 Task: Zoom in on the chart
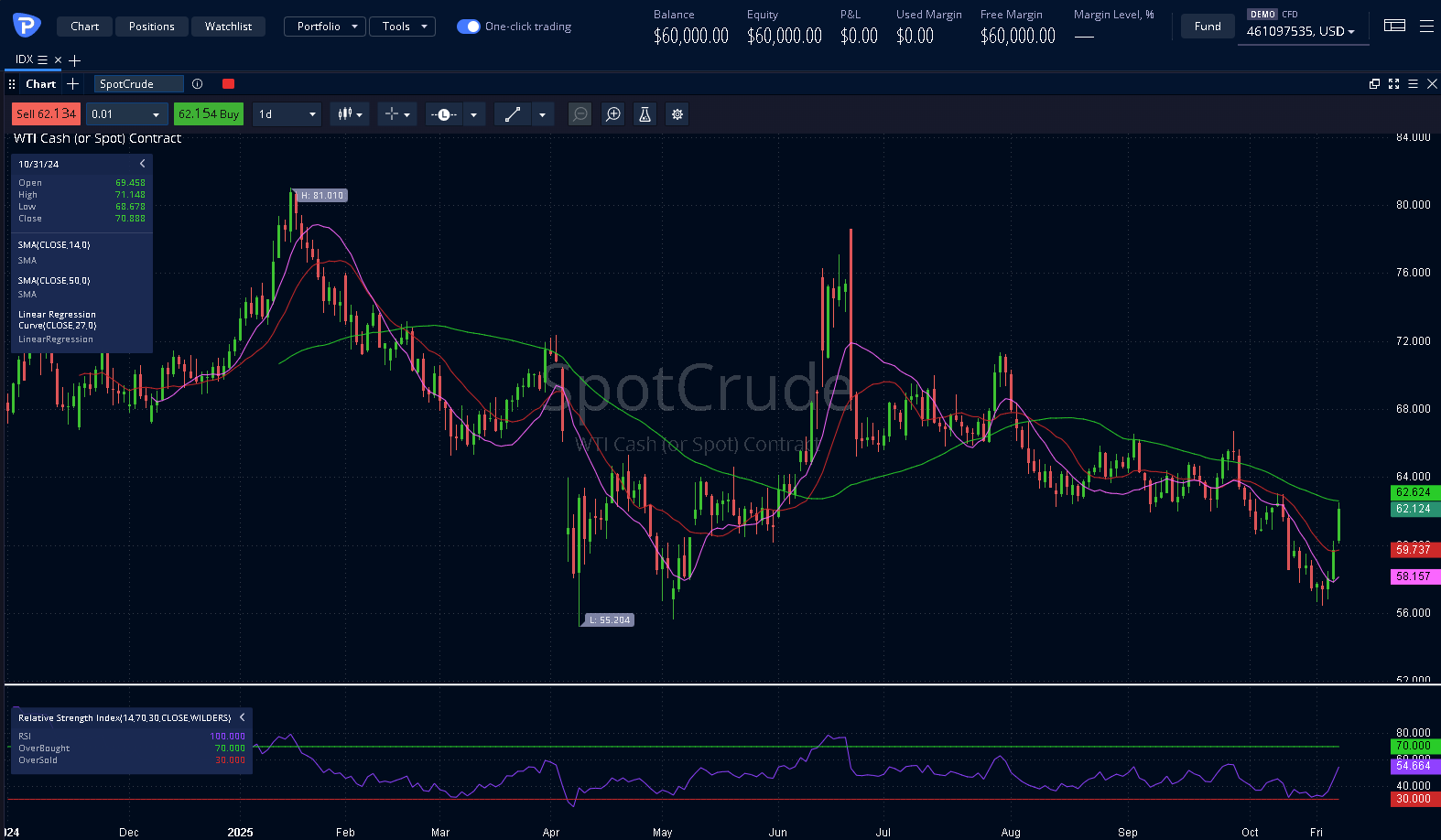pos(613,114)
